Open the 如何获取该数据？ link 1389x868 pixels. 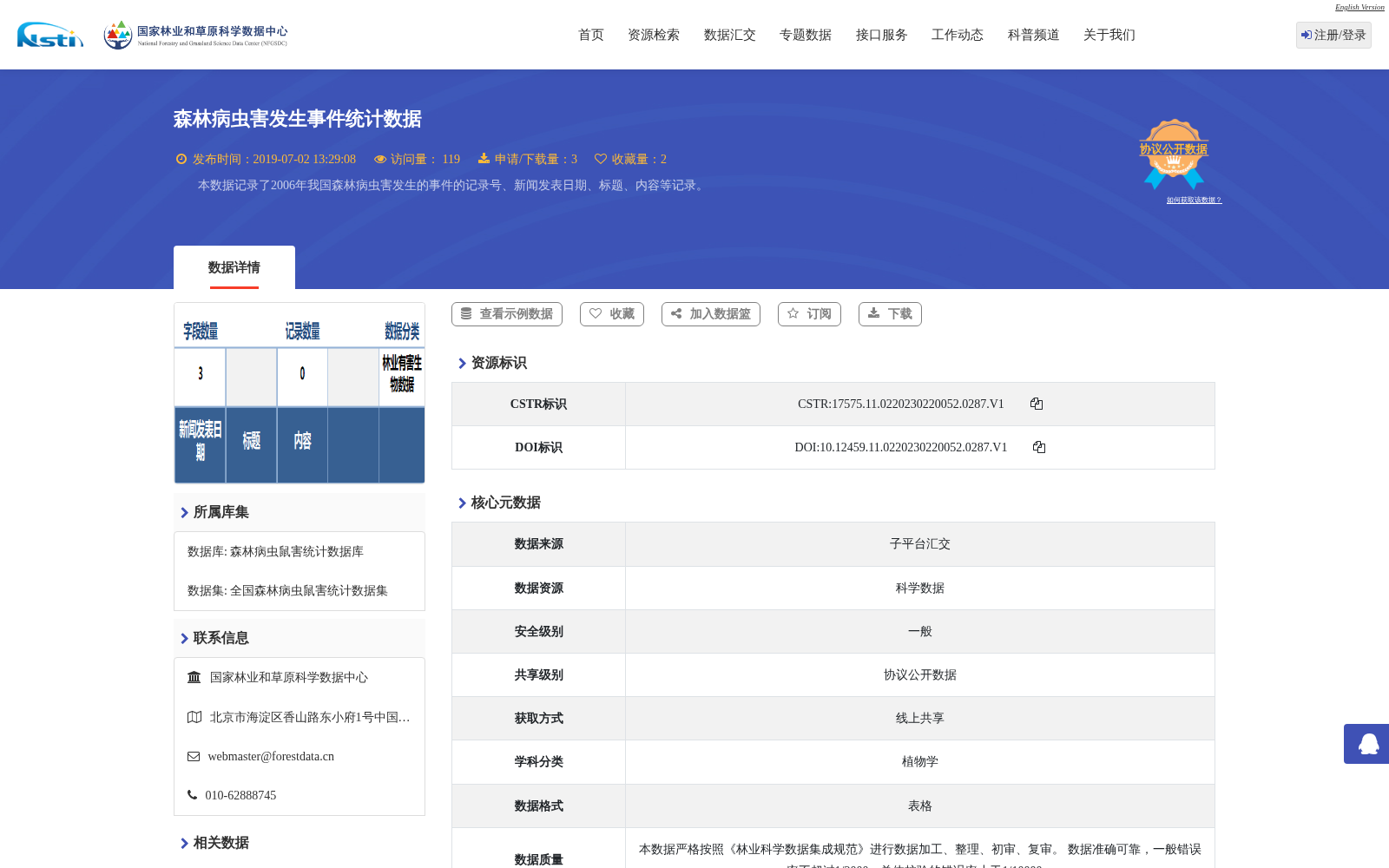coord(1194,200)
